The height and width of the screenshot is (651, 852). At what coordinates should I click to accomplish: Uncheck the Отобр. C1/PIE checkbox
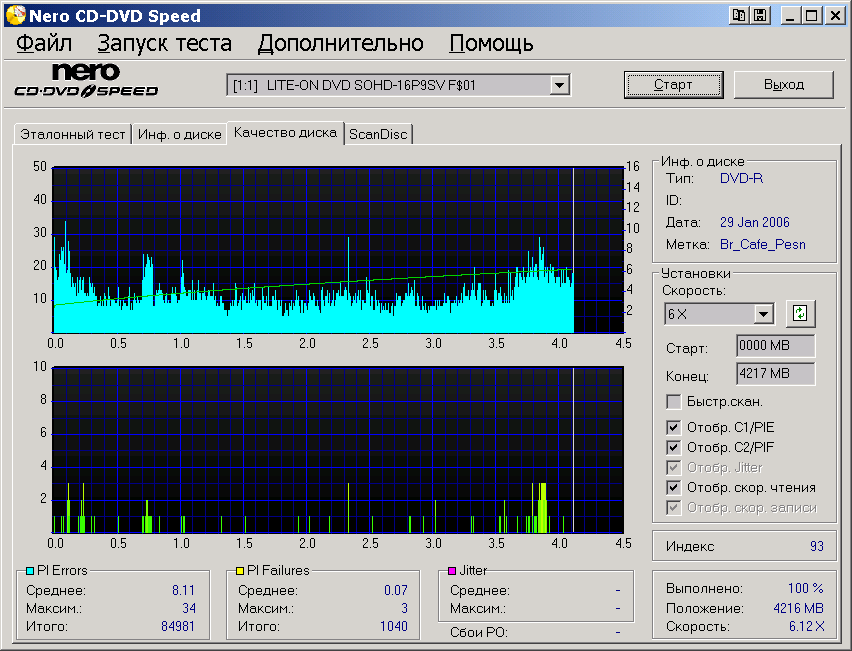point(674,427)
